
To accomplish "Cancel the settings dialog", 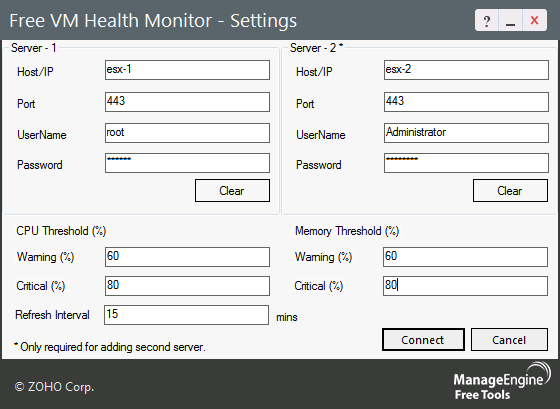I will [509, 340].
